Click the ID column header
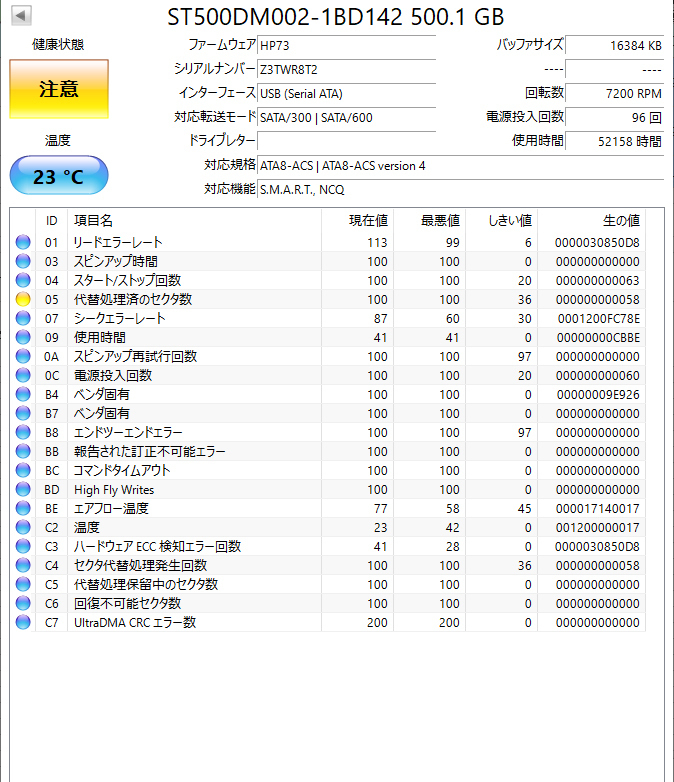The width and height of the screenshot is (674, 782). click(51, 220)
